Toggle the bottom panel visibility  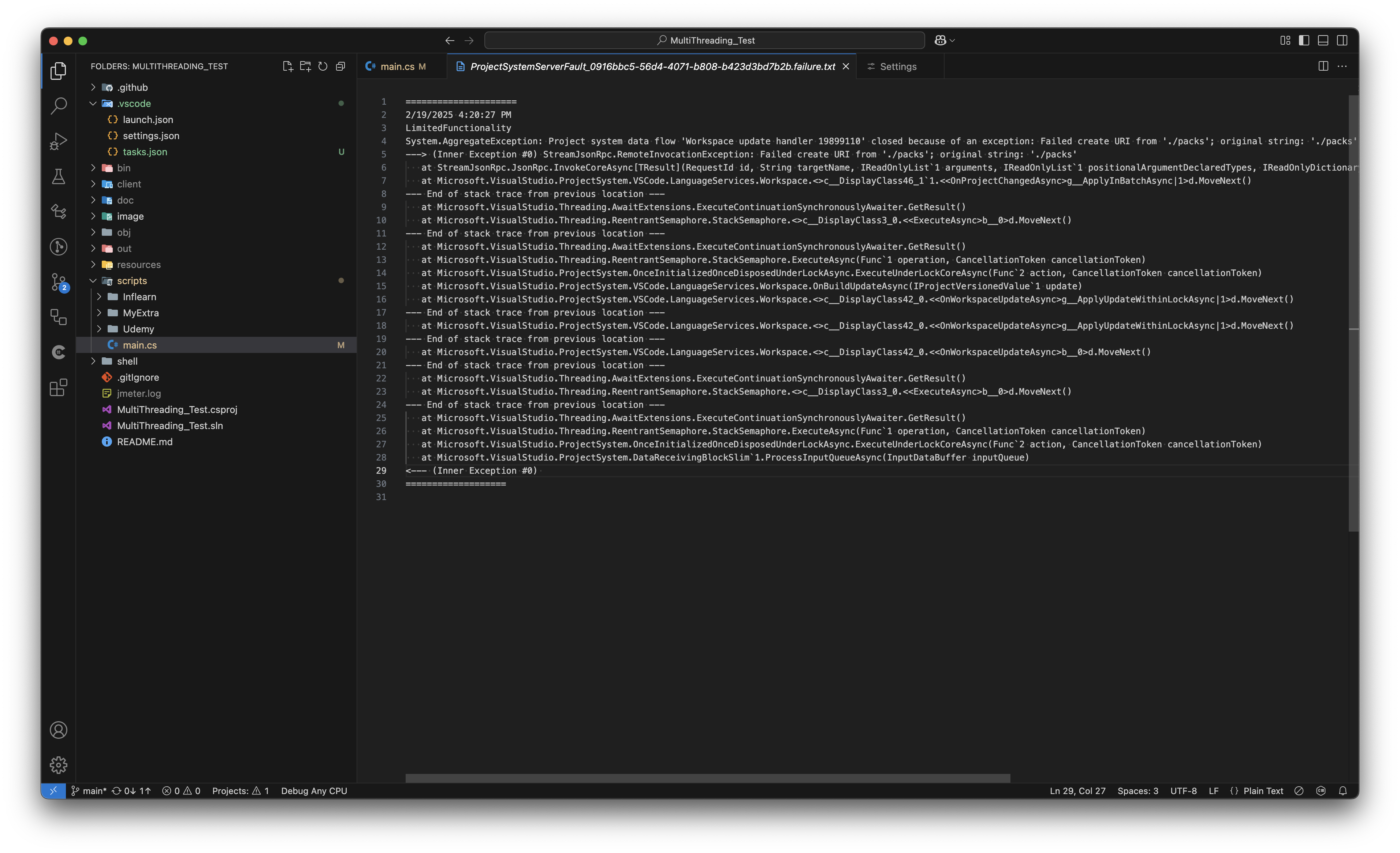tap(1323, 40)
